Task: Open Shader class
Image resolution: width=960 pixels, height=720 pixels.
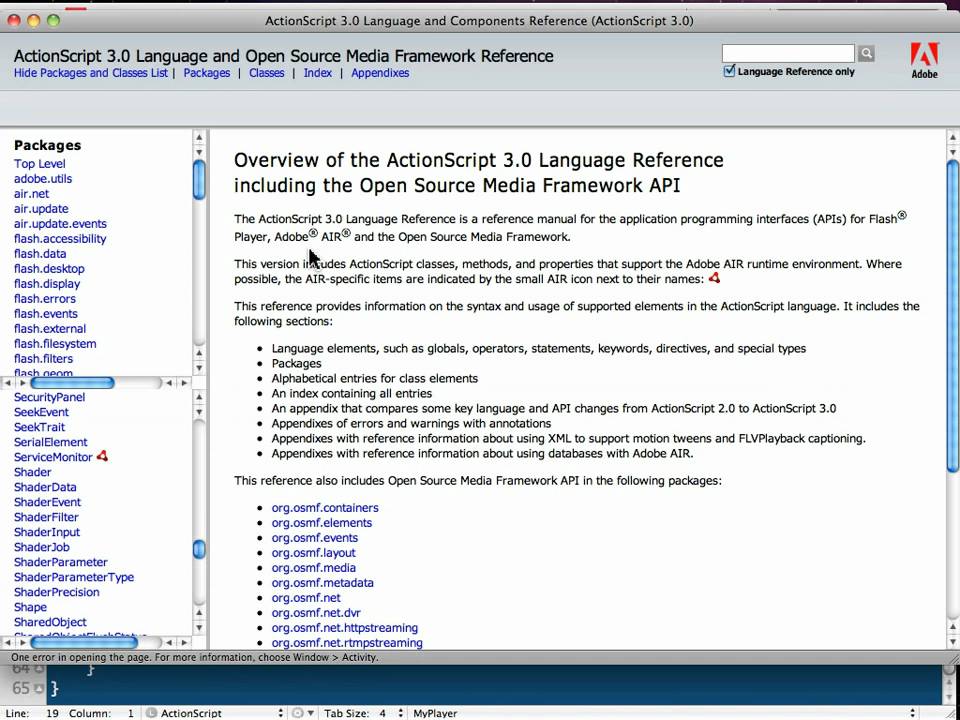Action: pyautogui.click(x=32, y=472)
